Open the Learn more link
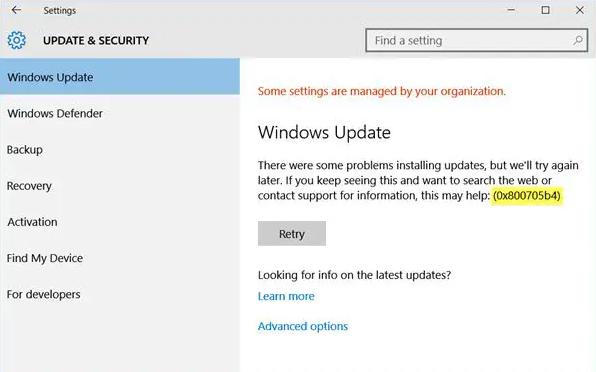596x372 pixels. point(286,296)
